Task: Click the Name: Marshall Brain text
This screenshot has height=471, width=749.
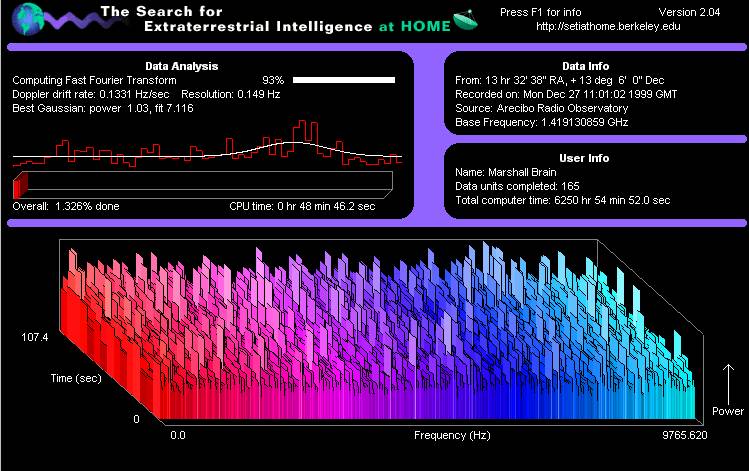Action: coord(505,172)
